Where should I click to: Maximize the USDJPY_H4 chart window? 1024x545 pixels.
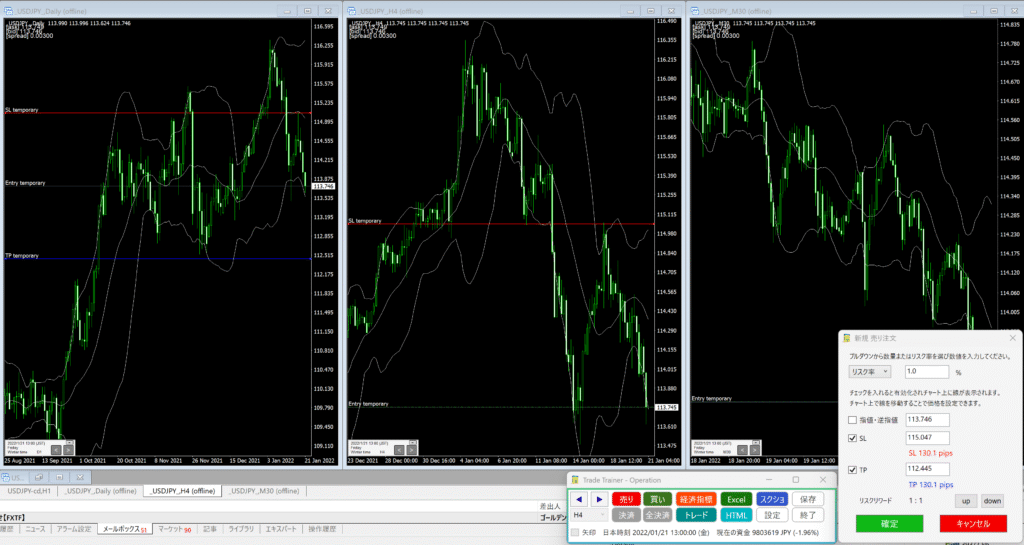coord(650,11)
